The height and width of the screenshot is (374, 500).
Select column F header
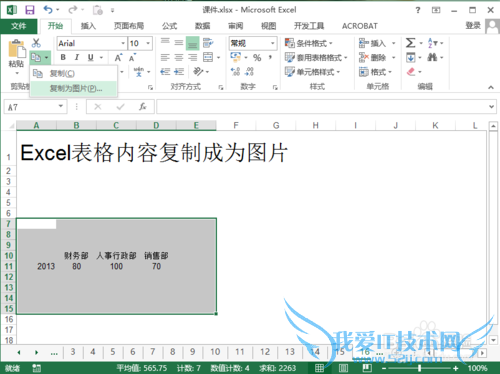click(236, 125)
